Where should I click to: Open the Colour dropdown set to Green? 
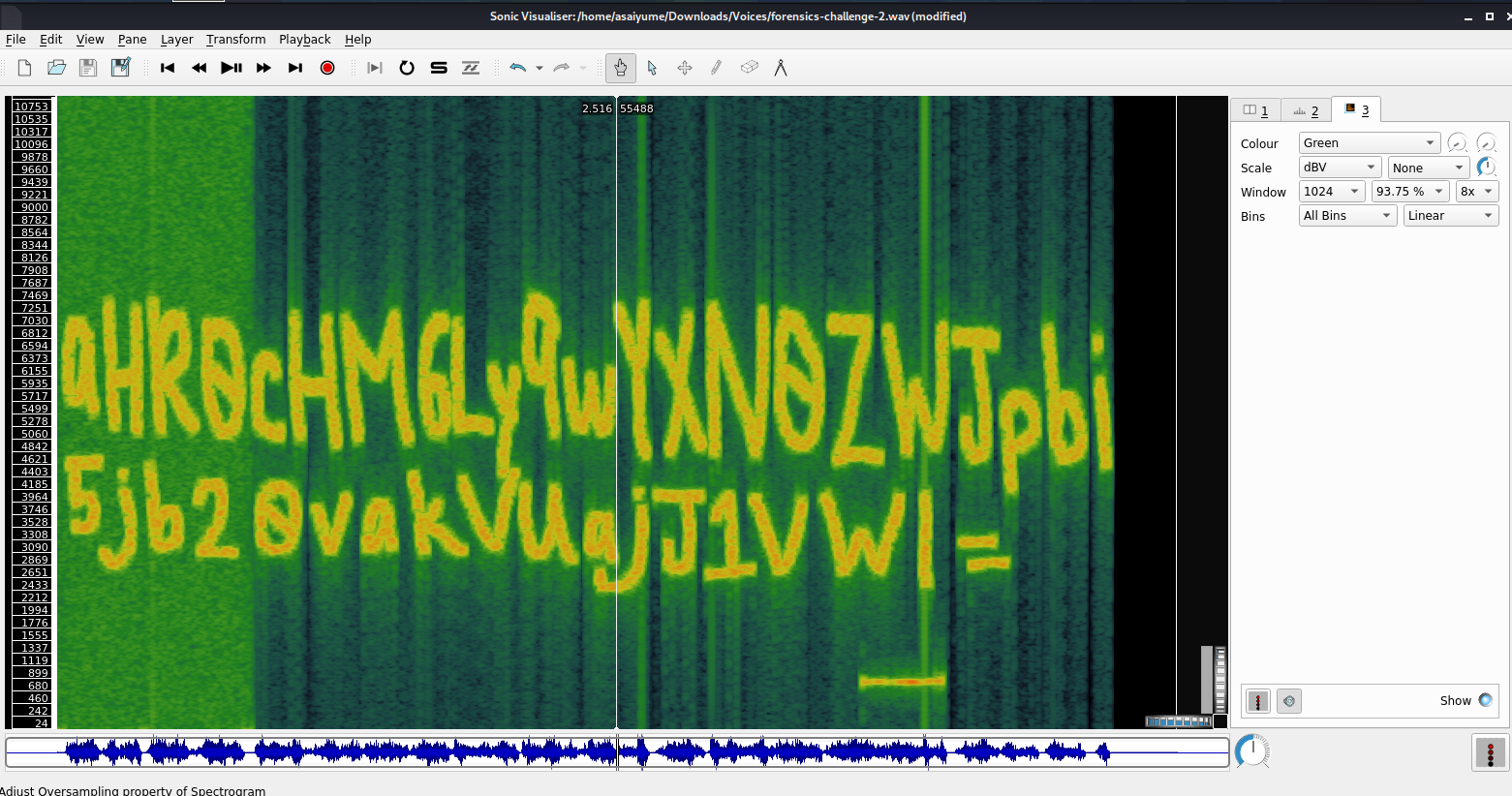tap(1369, 143)
